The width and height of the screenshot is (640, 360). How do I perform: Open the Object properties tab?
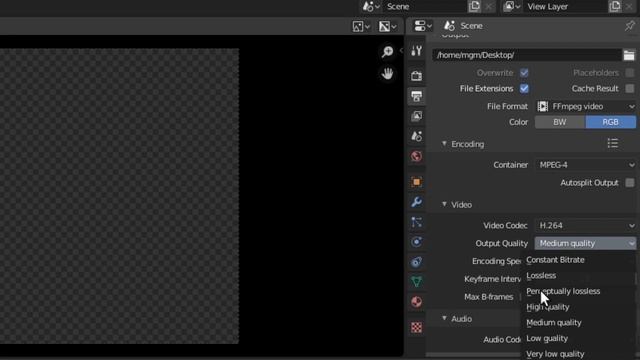point(416,182)
